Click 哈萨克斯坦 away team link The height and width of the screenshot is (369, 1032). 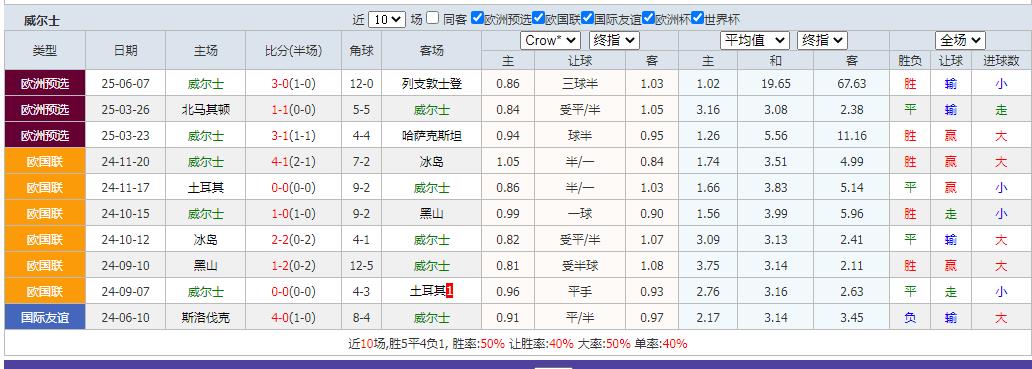(432, 136)
